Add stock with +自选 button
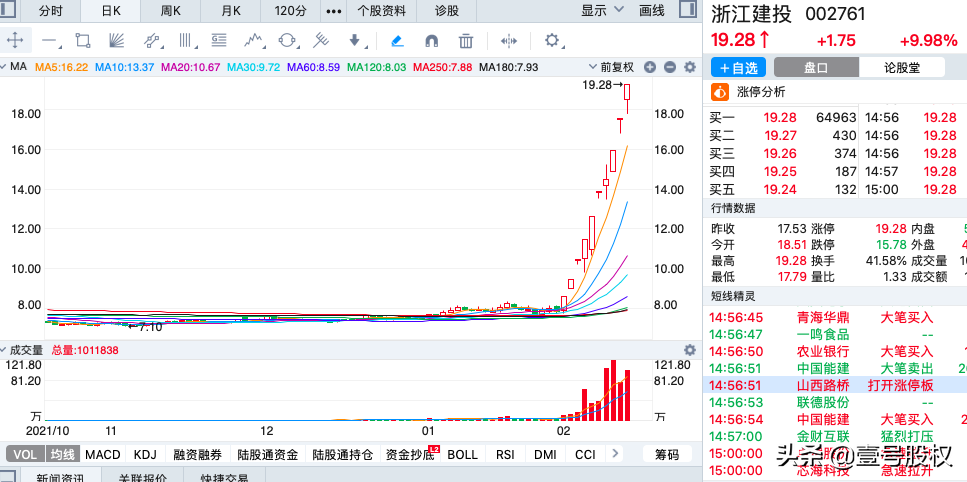This screenshot has width=967, height=482. (x=738, y=67)
